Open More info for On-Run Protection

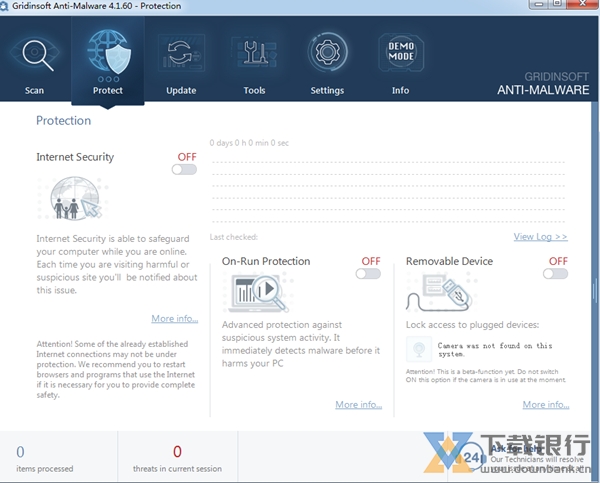[x=359, y=405]
